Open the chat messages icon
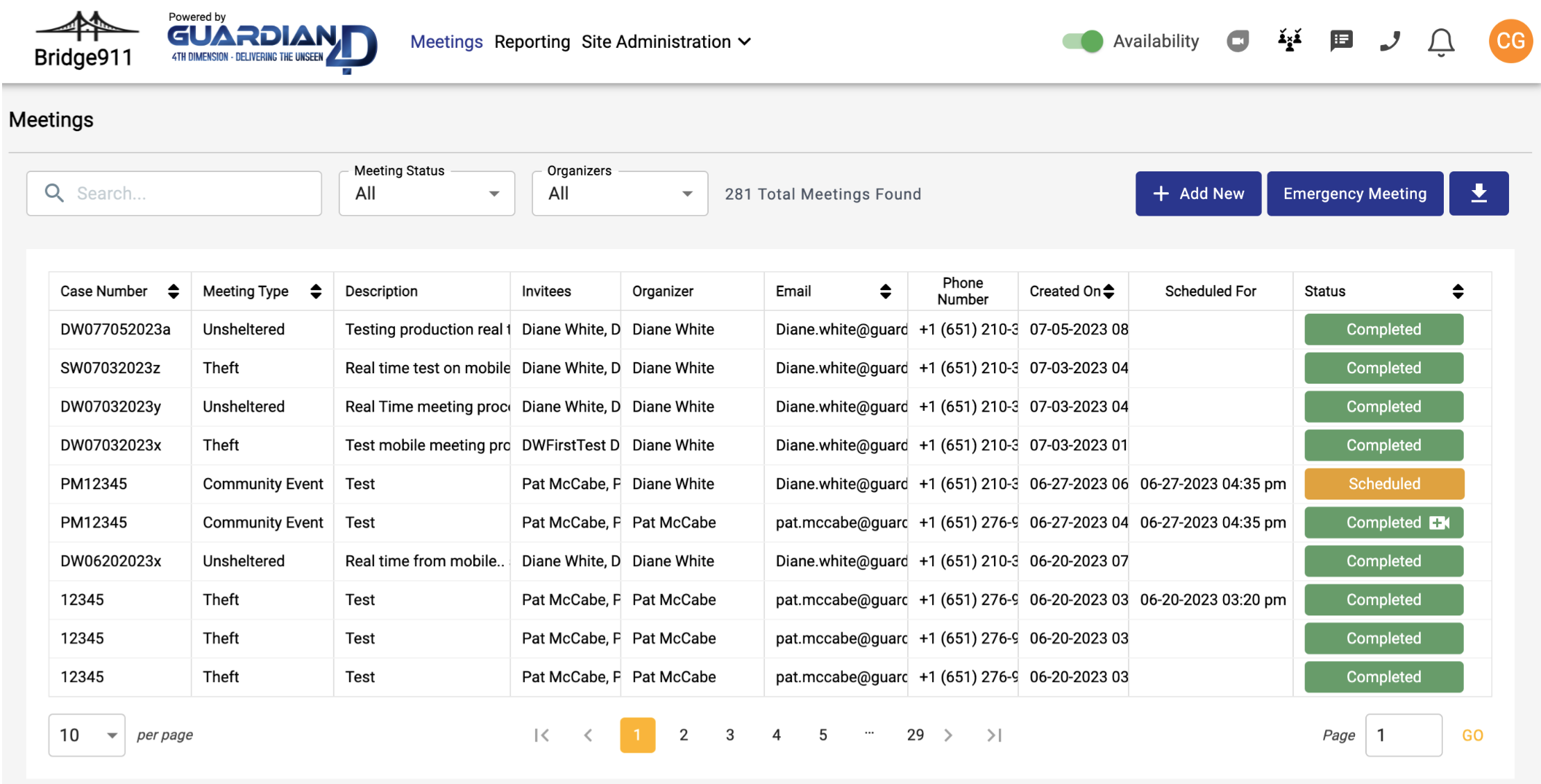The height and width of the screenshot is (784, 1541). click(x=1341, y=41)
